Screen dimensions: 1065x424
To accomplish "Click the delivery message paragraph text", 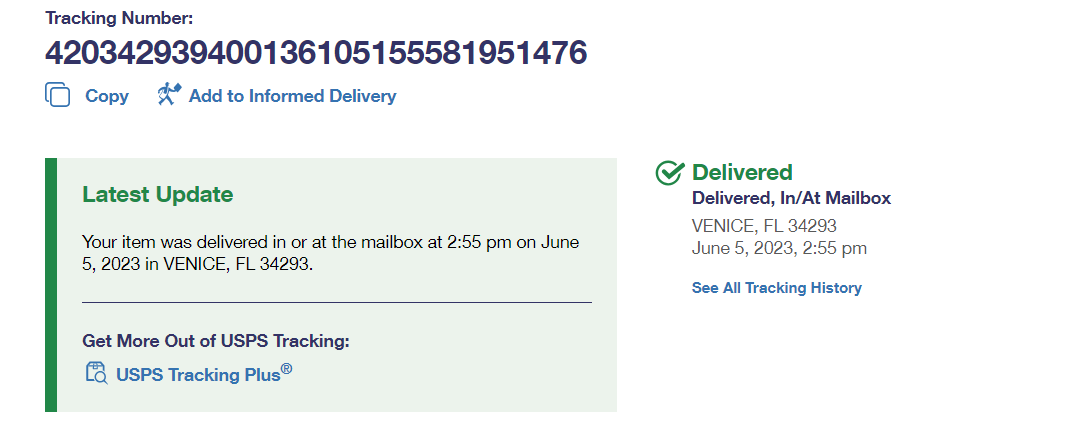I will 330,253.
